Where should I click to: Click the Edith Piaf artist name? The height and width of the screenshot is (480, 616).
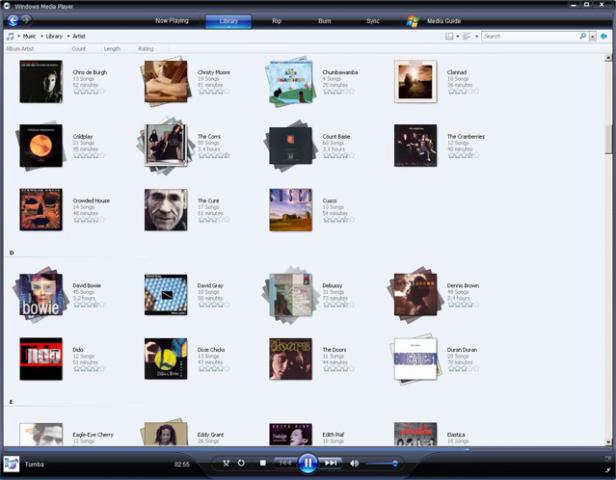click(333, 434)
